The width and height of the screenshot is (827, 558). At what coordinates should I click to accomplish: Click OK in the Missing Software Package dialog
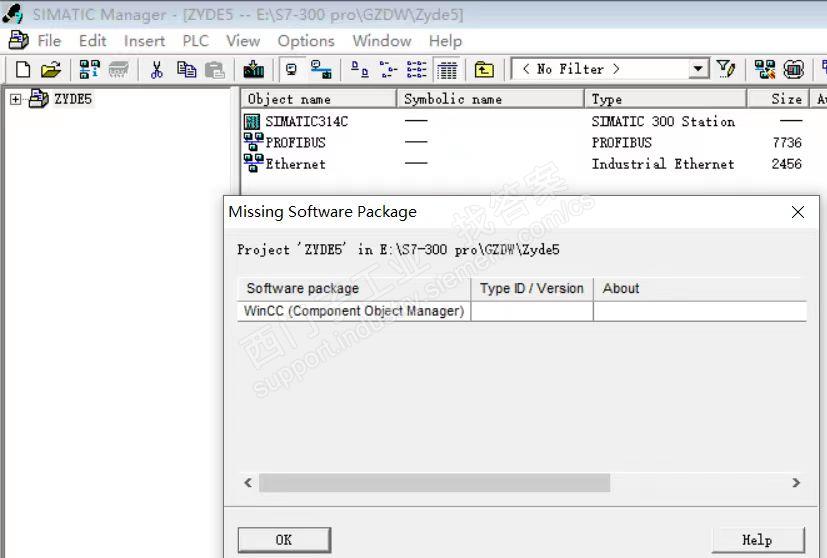284,540
